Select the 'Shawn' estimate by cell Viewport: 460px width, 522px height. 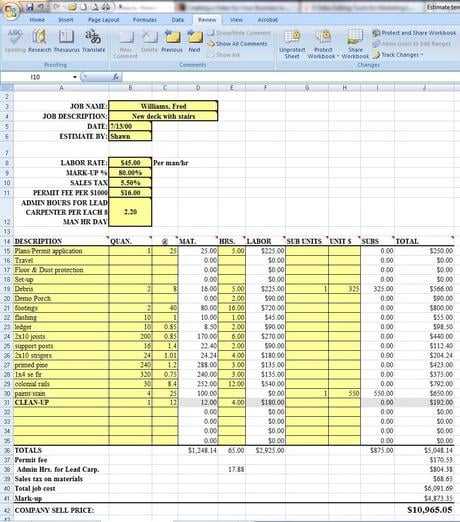coord(130,136)
